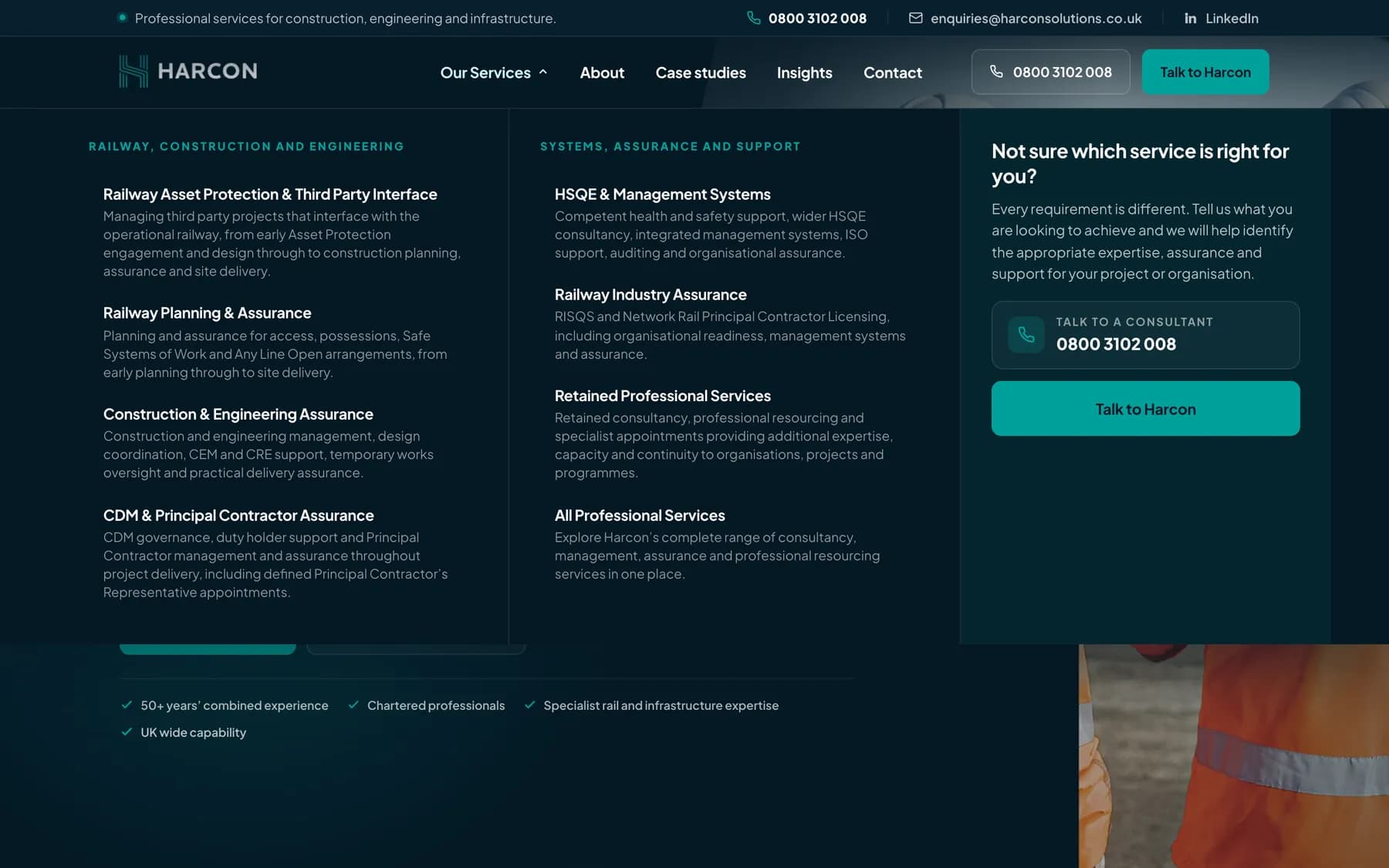Click checkmark beside UK wide capability
Viewport: 1389px width, 868px height.
coord(127,731)
